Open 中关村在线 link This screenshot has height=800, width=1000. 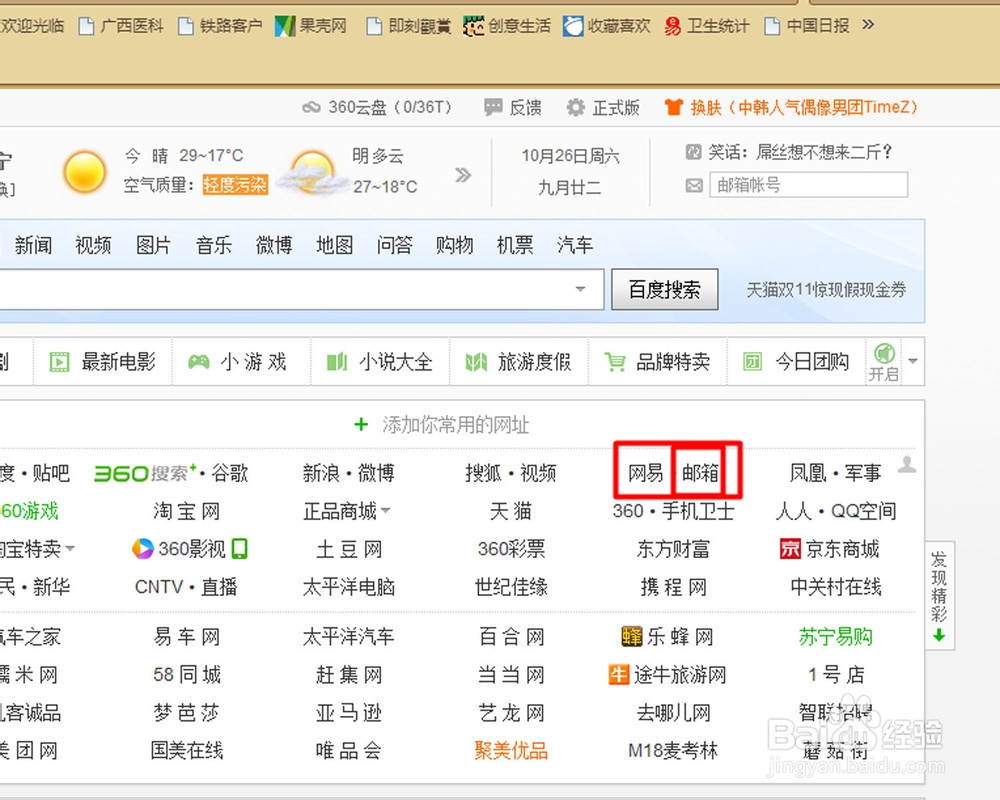click(835, 587)
